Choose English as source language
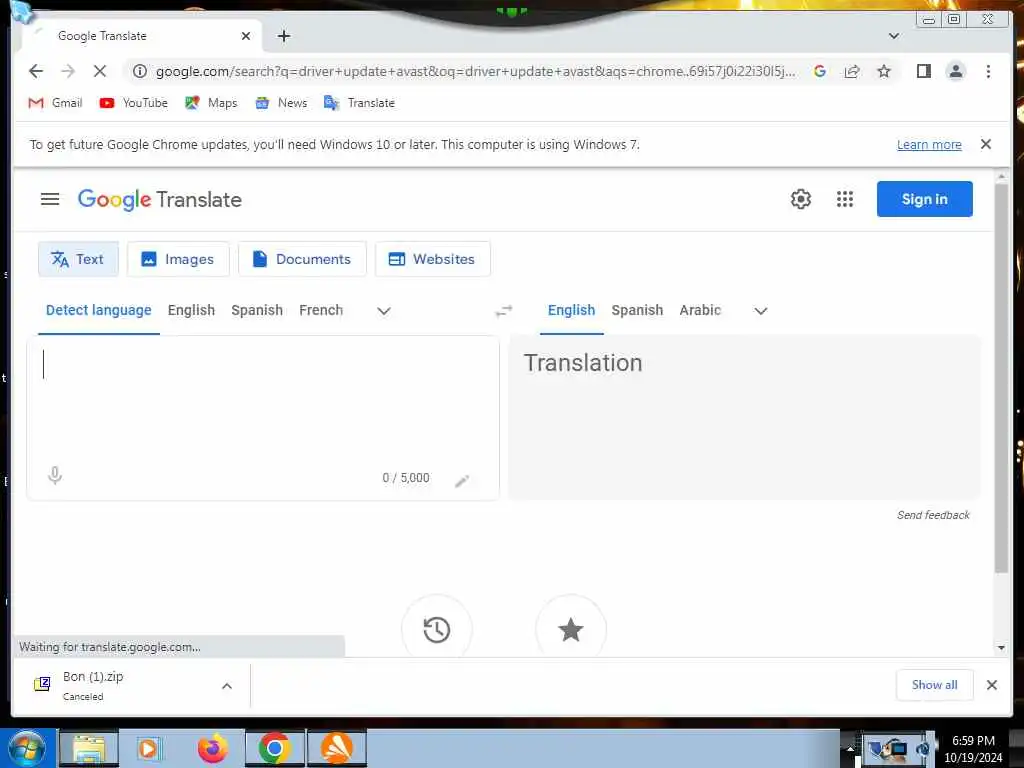This screenshot has height=768, width=1024. (191, 310)
